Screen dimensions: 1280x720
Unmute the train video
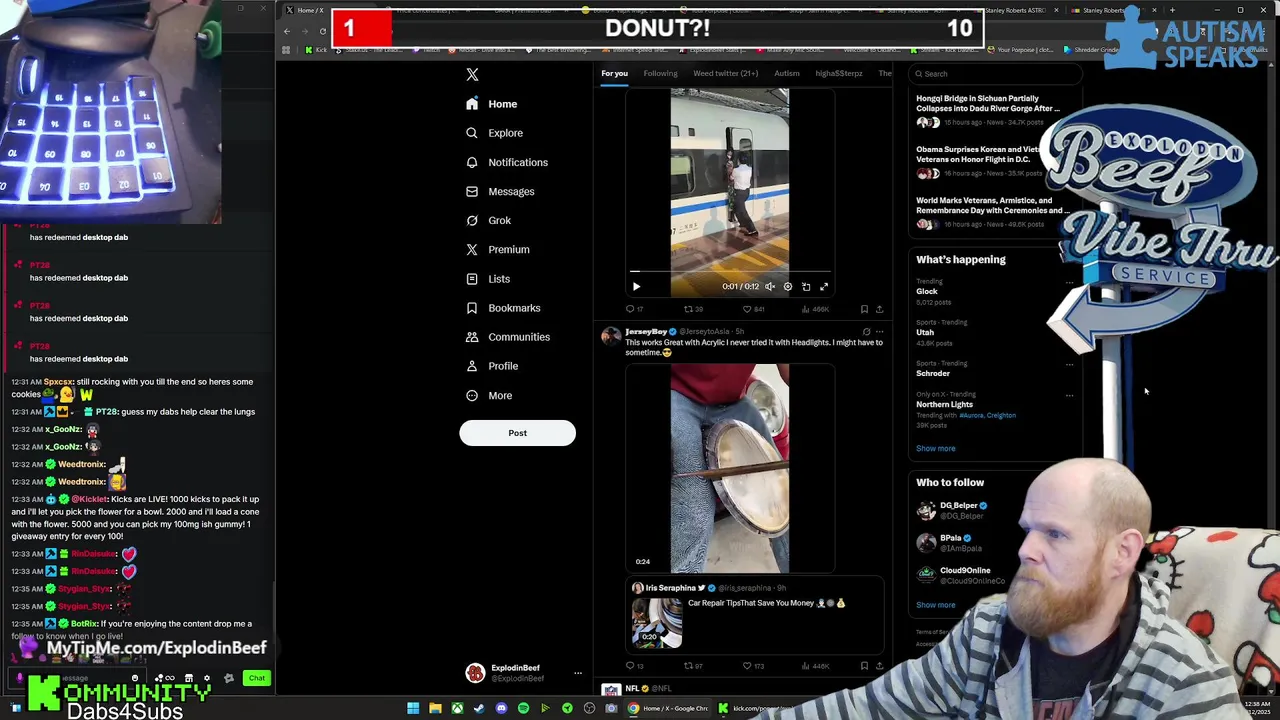pos(770,287)
